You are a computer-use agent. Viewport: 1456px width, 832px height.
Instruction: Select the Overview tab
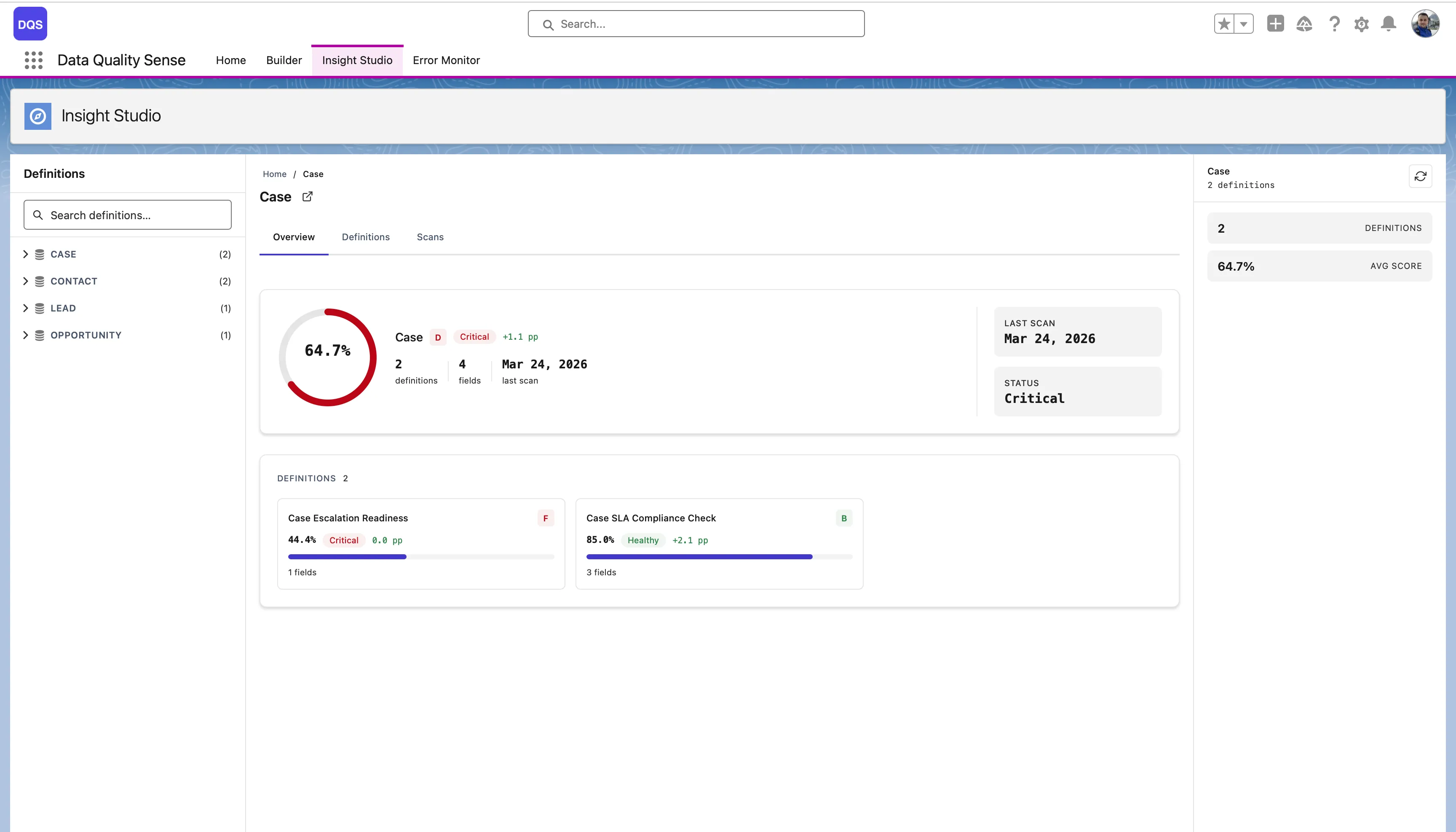tap(293, 236)
